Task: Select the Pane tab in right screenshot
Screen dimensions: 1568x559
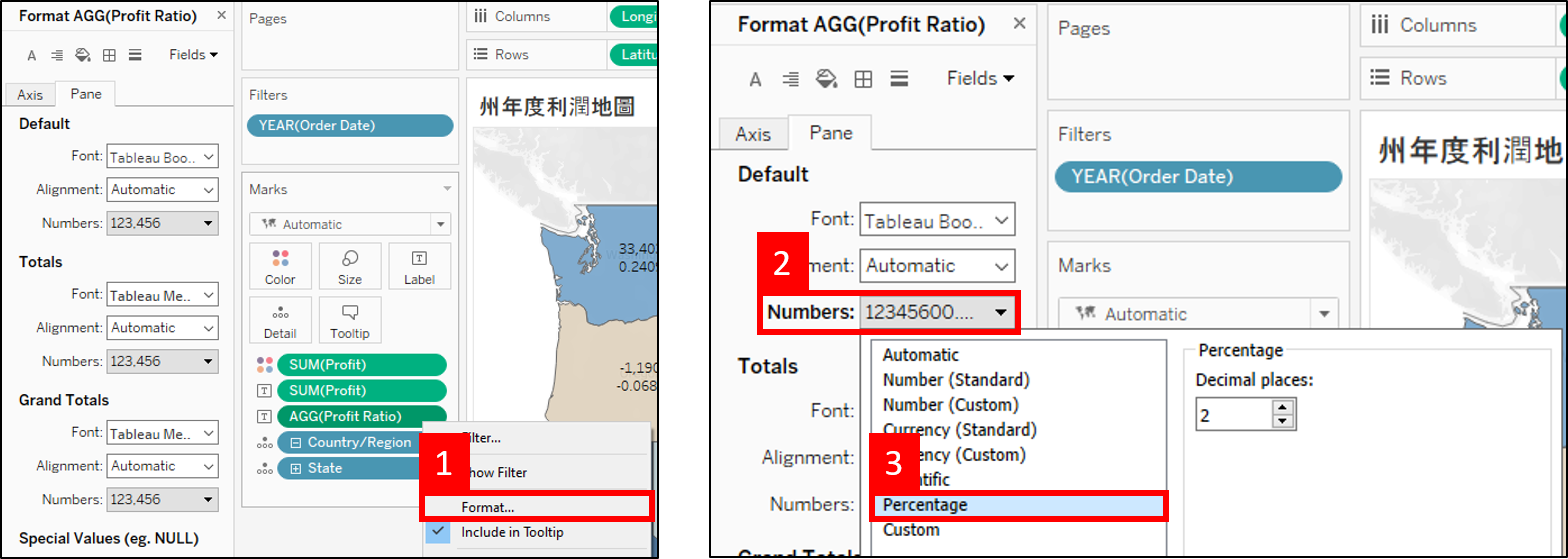Action: click(x=831, y=132)
